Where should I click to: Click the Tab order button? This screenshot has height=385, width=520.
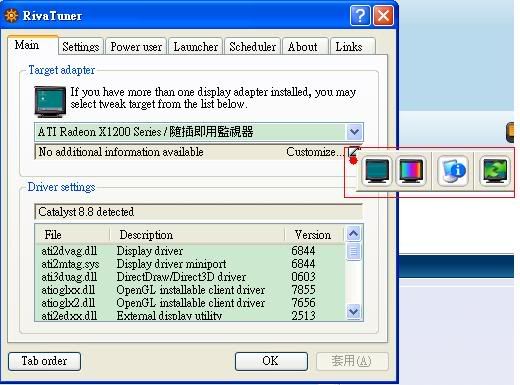pos(44,361)
